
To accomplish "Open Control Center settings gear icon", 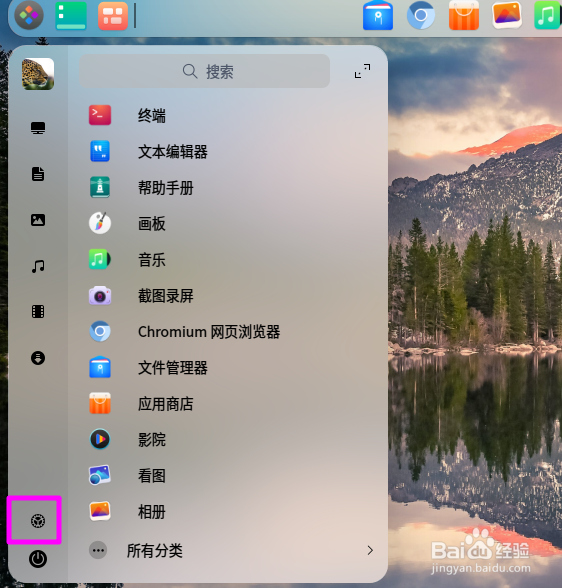I will pyautogui.click(x=38, y=521).
